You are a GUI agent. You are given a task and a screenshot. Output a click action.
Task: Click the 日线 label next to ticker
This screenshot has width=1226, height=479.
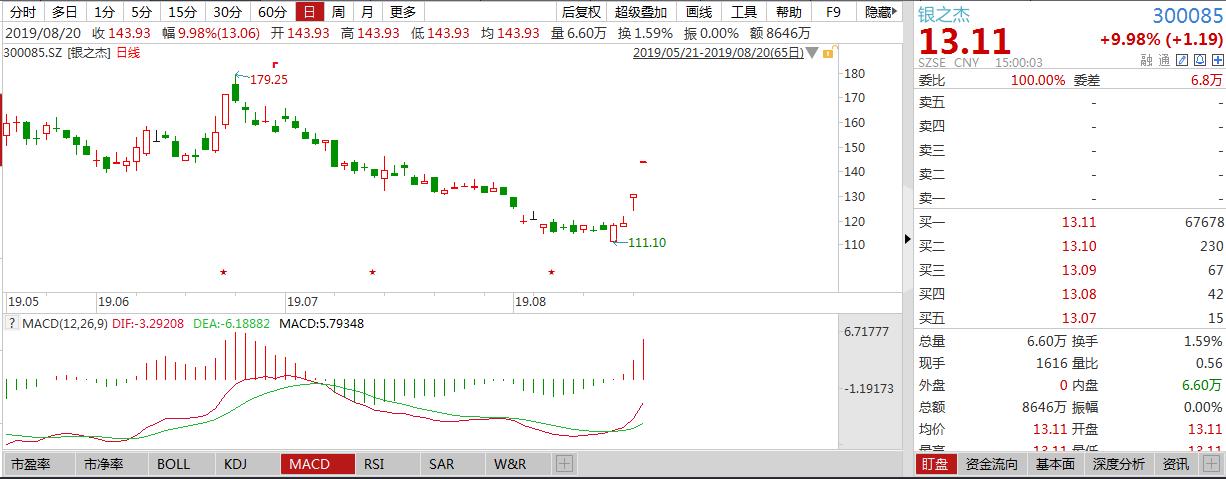pos(128,52)
